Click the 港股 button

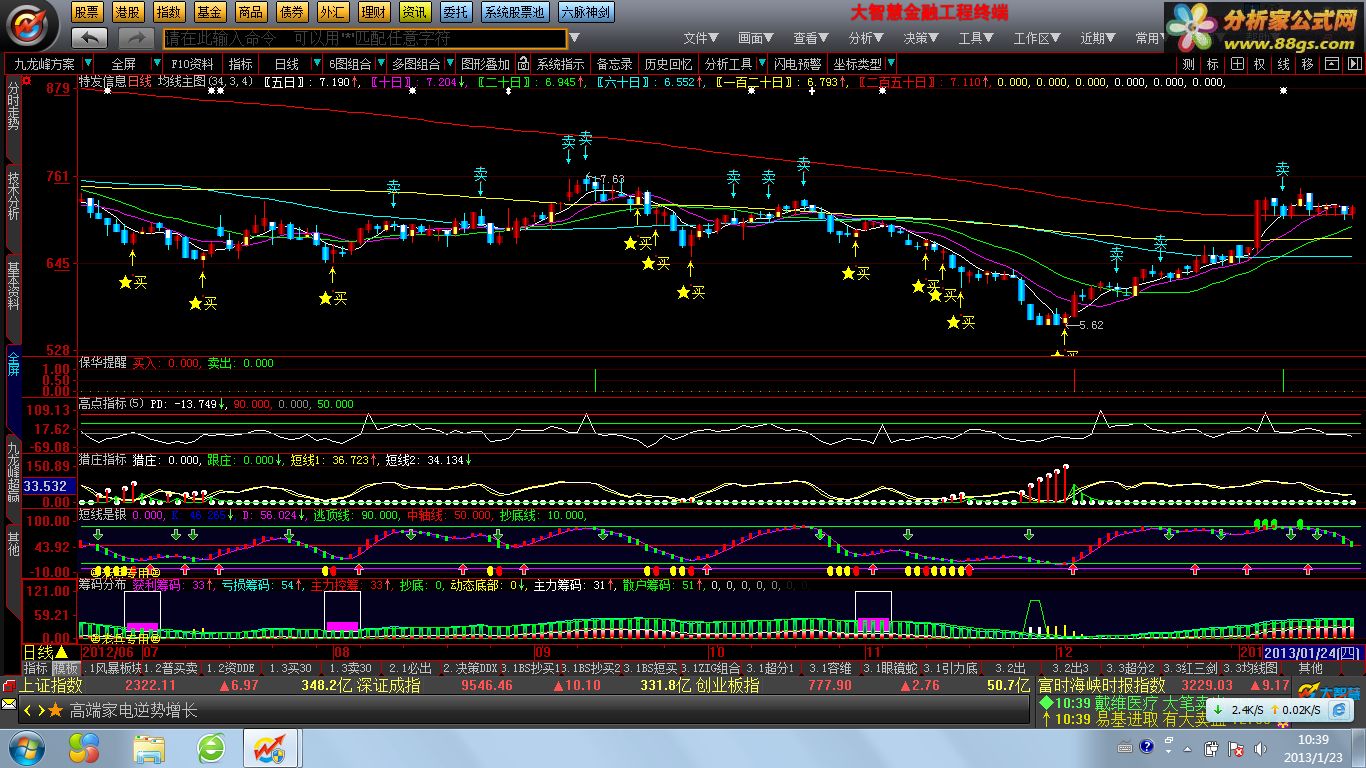[x=128, y=12]
